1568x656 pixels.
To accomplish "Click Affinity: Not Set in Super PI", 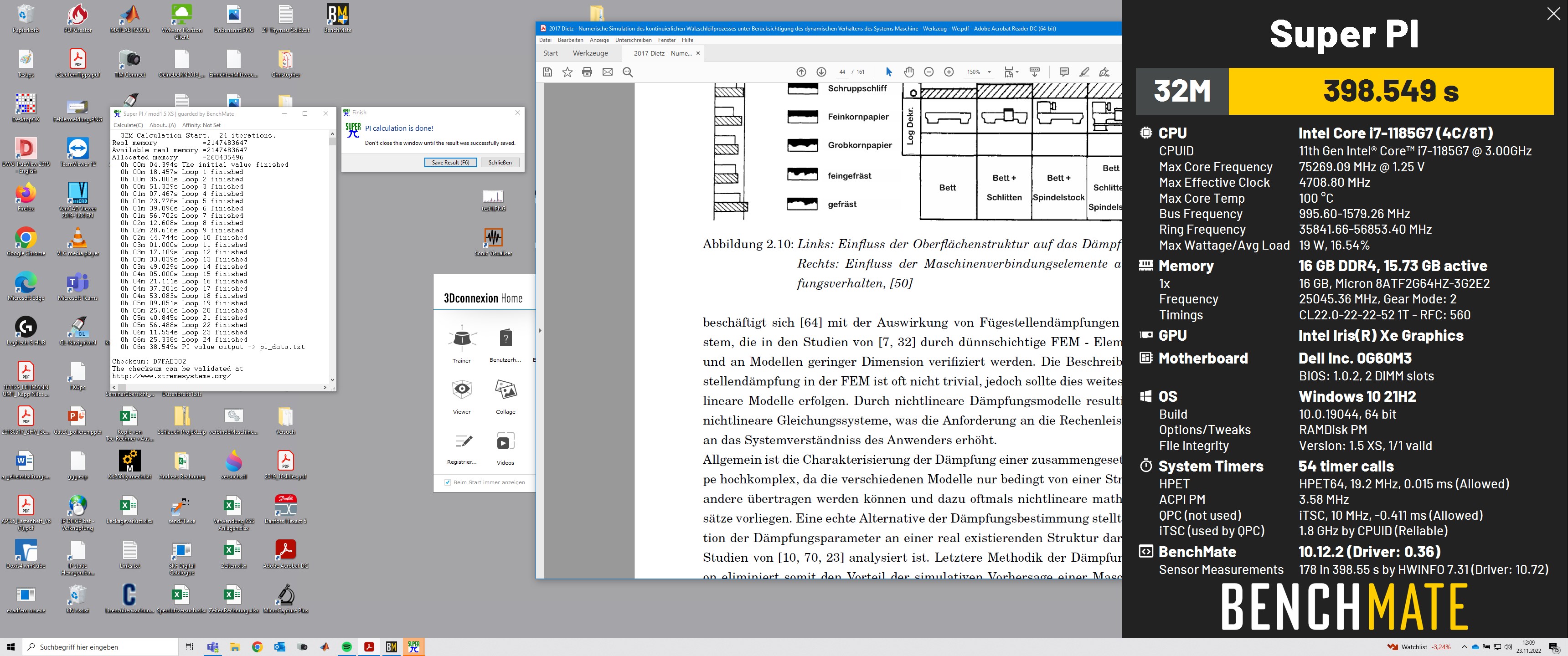I will 201,125.
